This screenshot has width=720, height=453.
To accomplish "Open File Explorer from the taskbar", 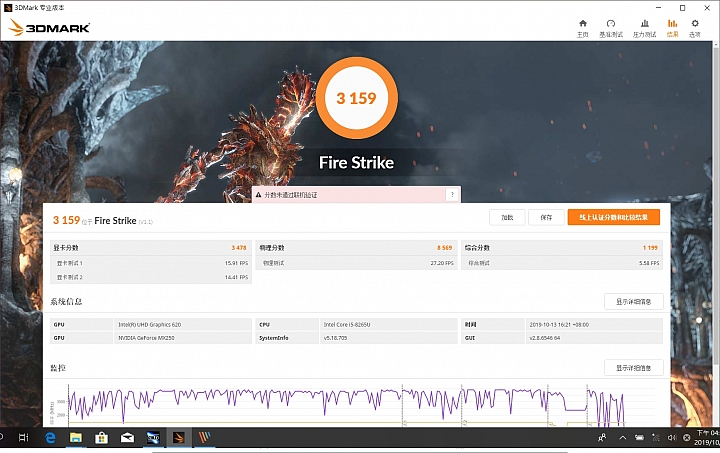I will coord(76,437).
